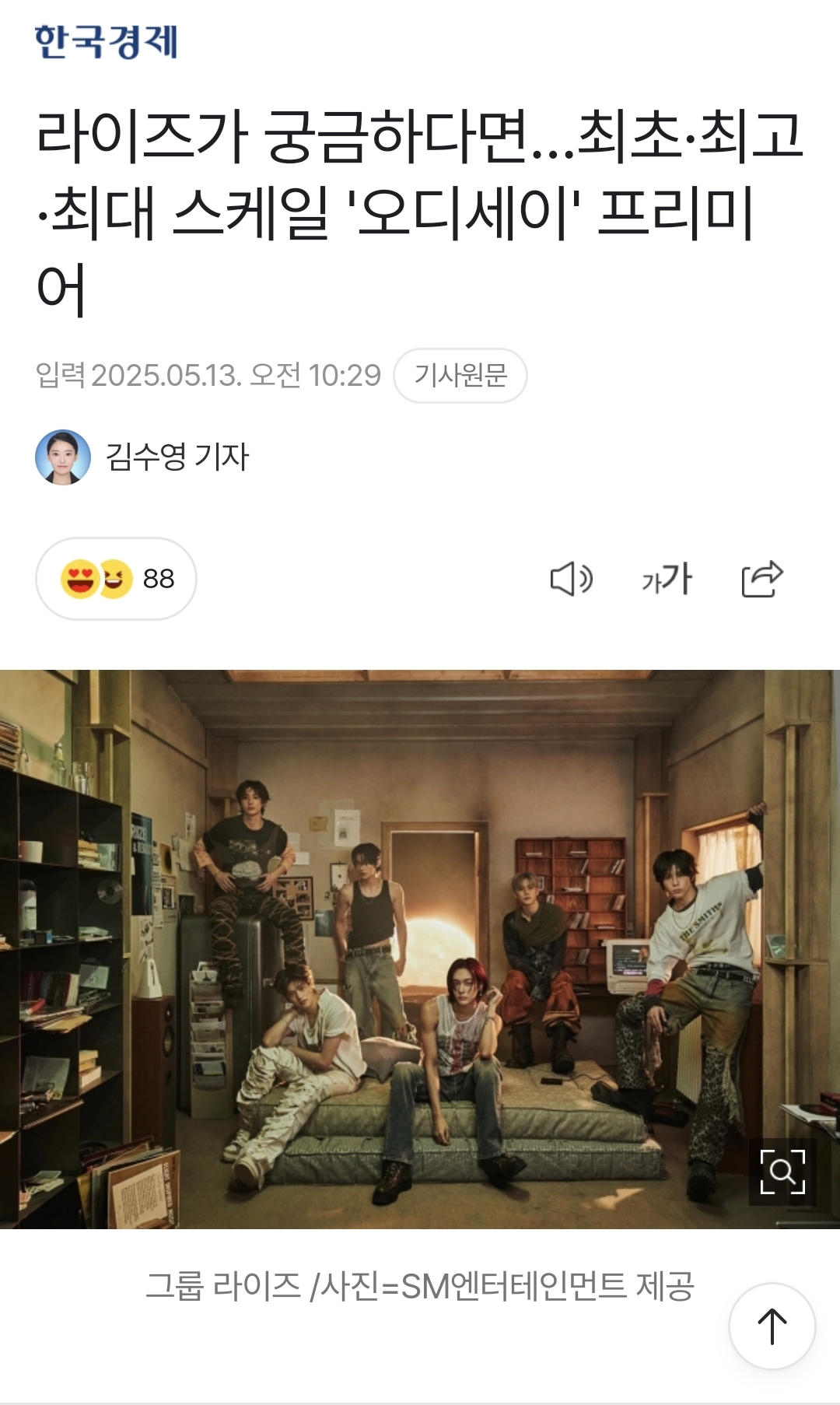Tap the reporter profile photo
The image size is (840, 1405).
(x=63, y=457)
